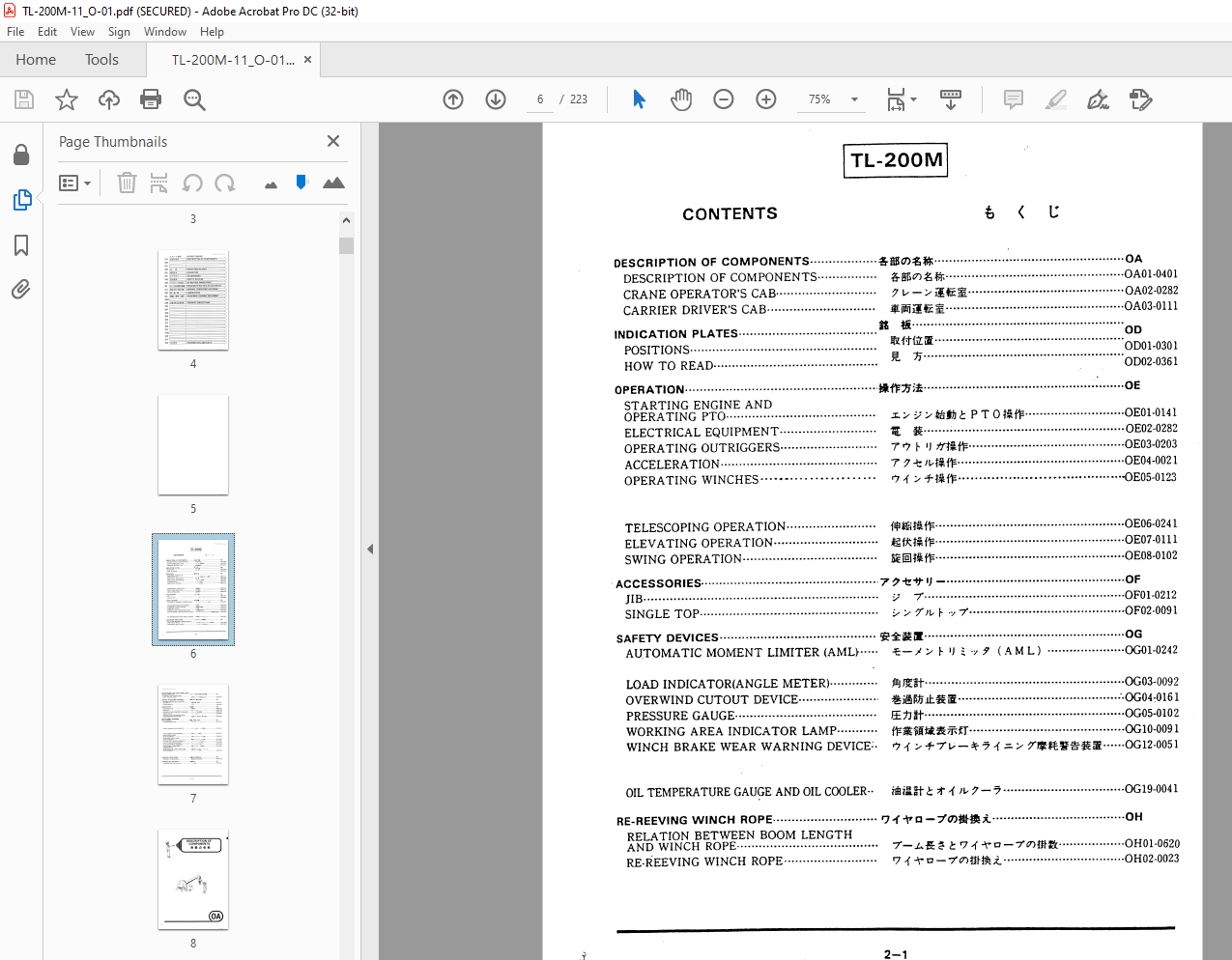Switch to the Tools tab

(x=101, y=59)
